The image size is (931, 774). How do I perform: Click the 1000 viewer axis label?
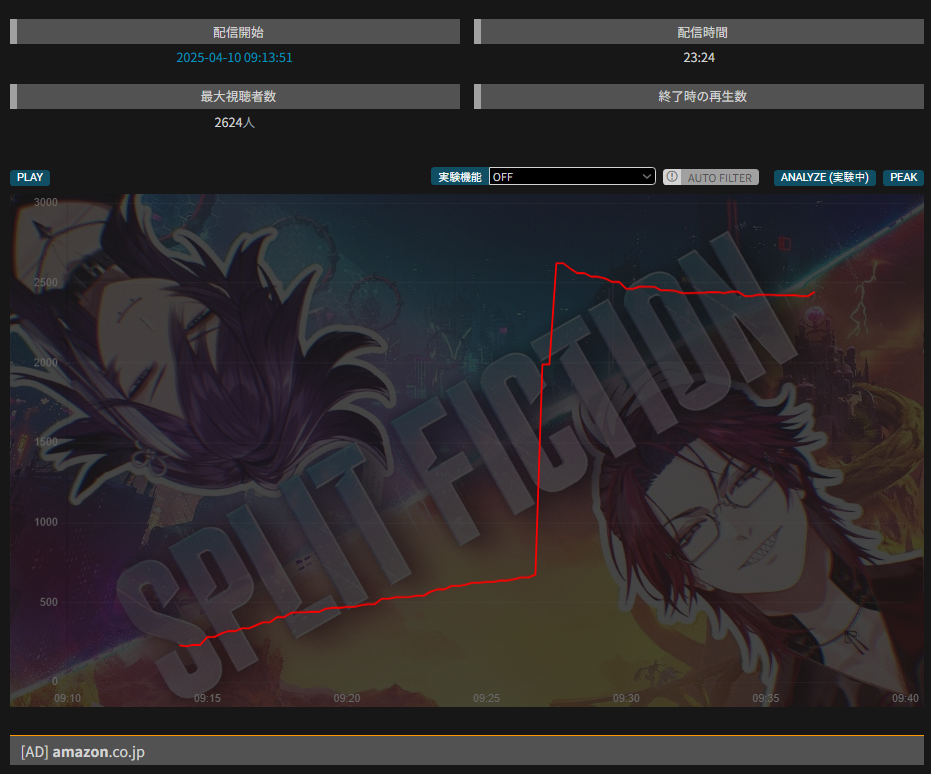point(46,522)
